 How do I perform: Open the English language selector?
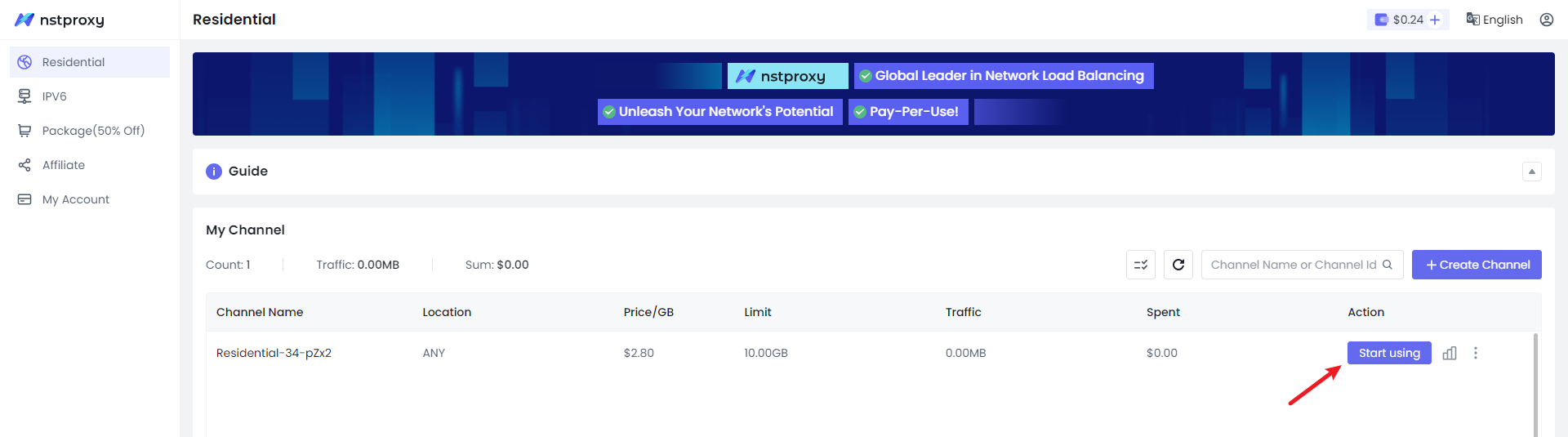tap(1494, 20)
